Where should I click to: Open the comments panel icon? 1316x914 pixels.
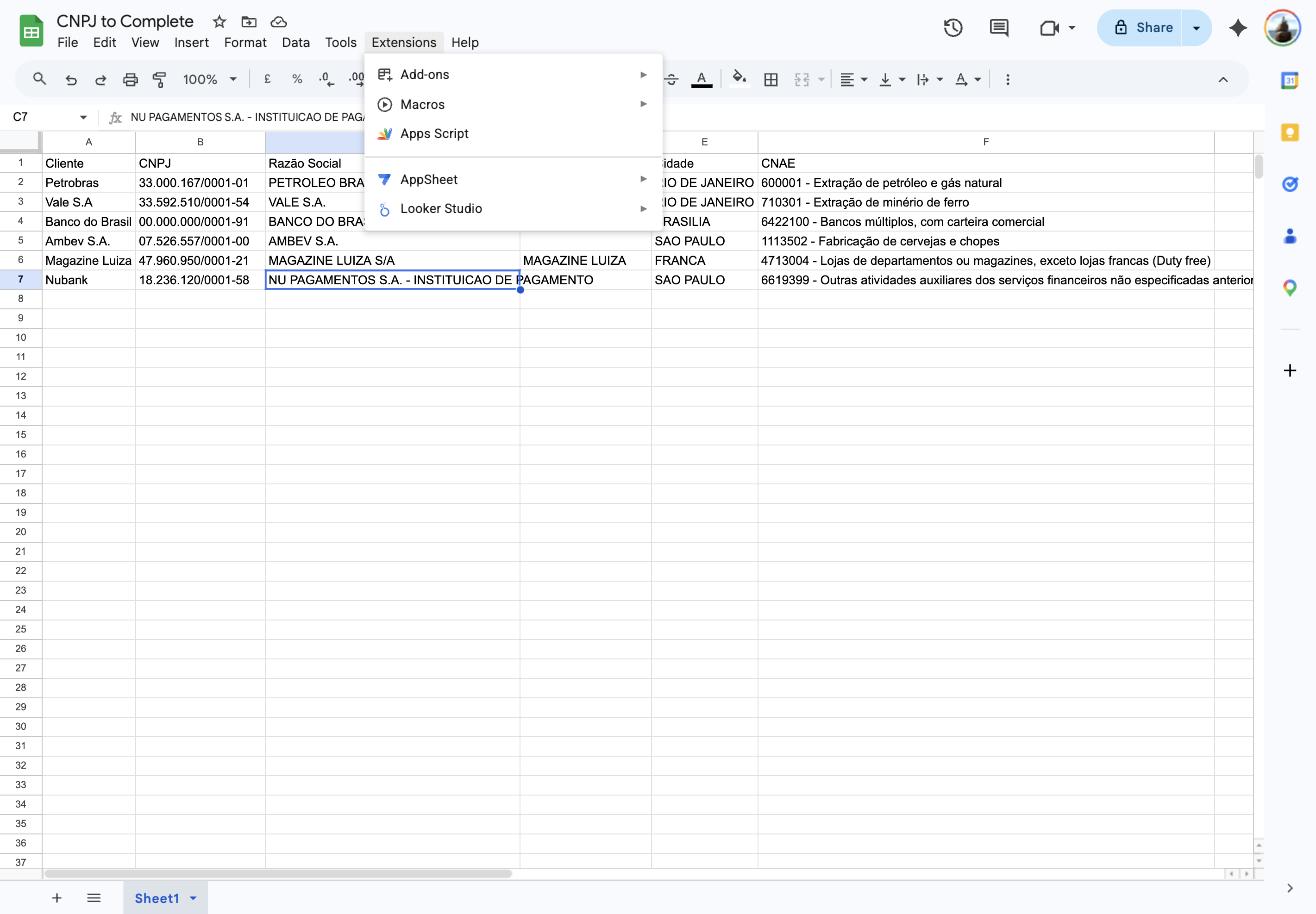tap(999, 28)
